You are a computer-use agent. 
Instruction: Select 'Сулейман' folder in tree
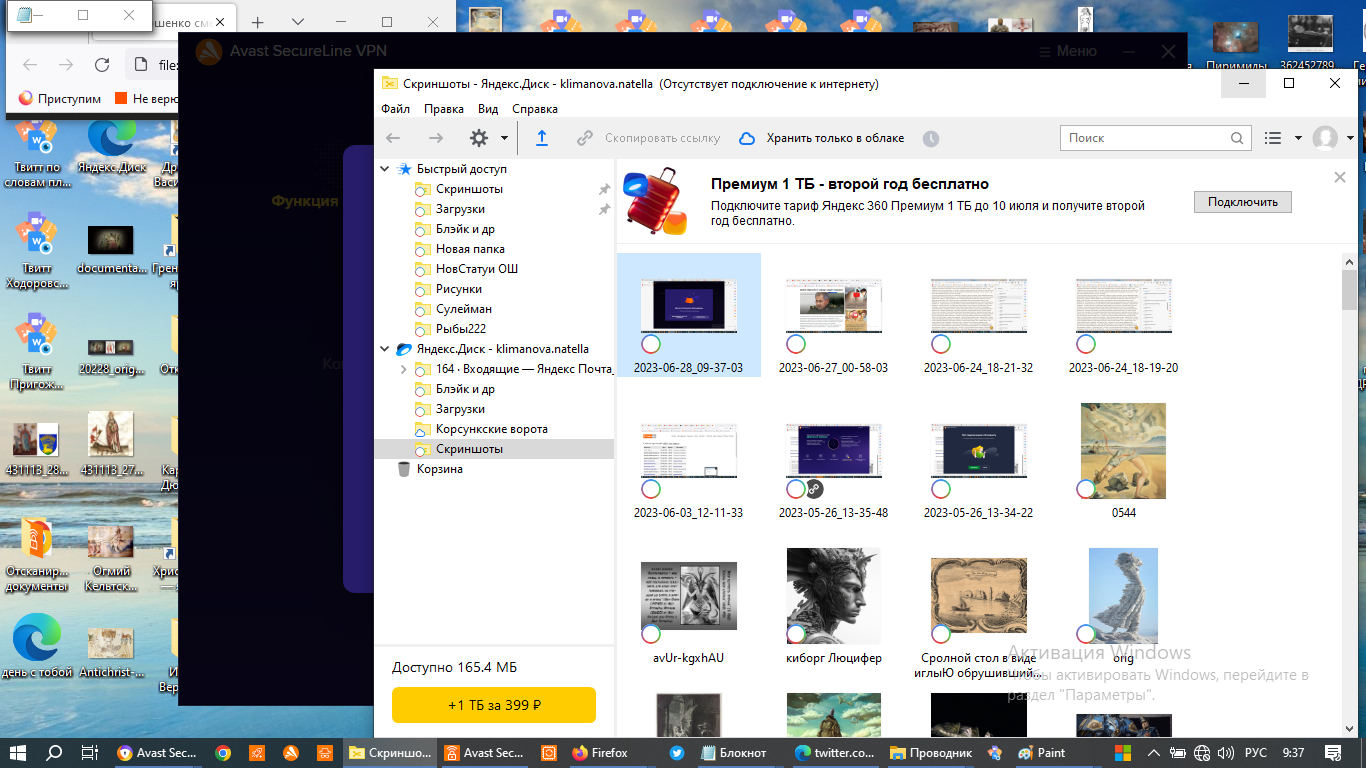[464, 309]
